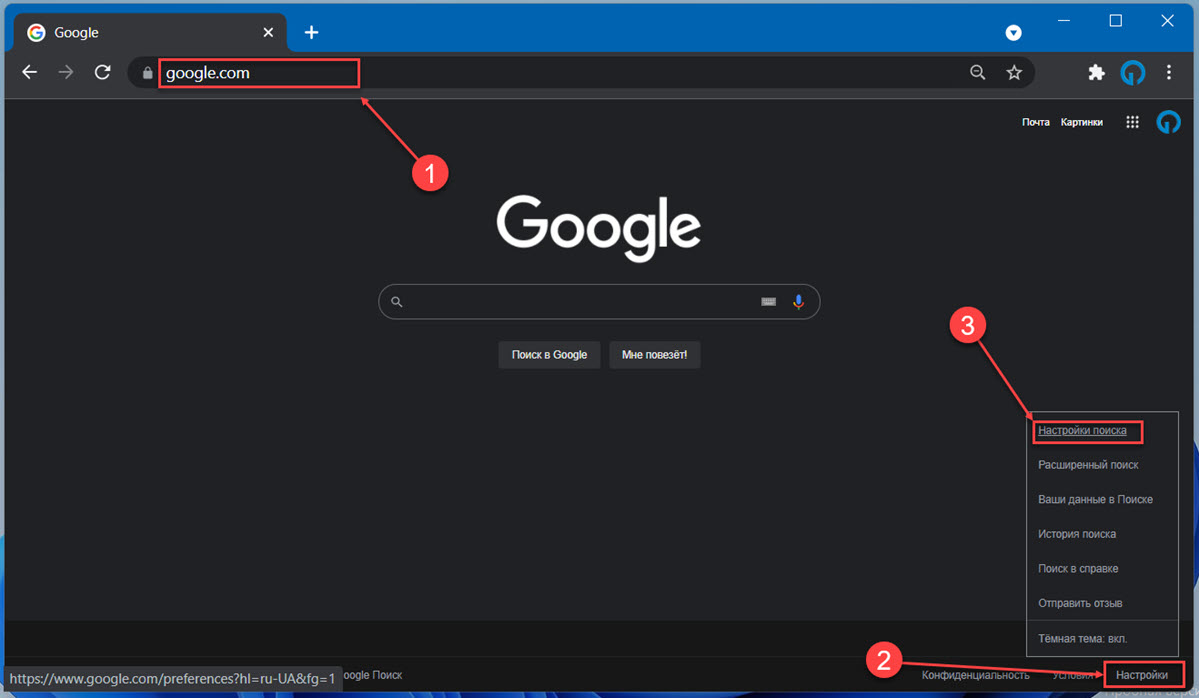Open Chrome's three-dot menu
This screenshot has width=1199, height=698.
coord(1168,73)
